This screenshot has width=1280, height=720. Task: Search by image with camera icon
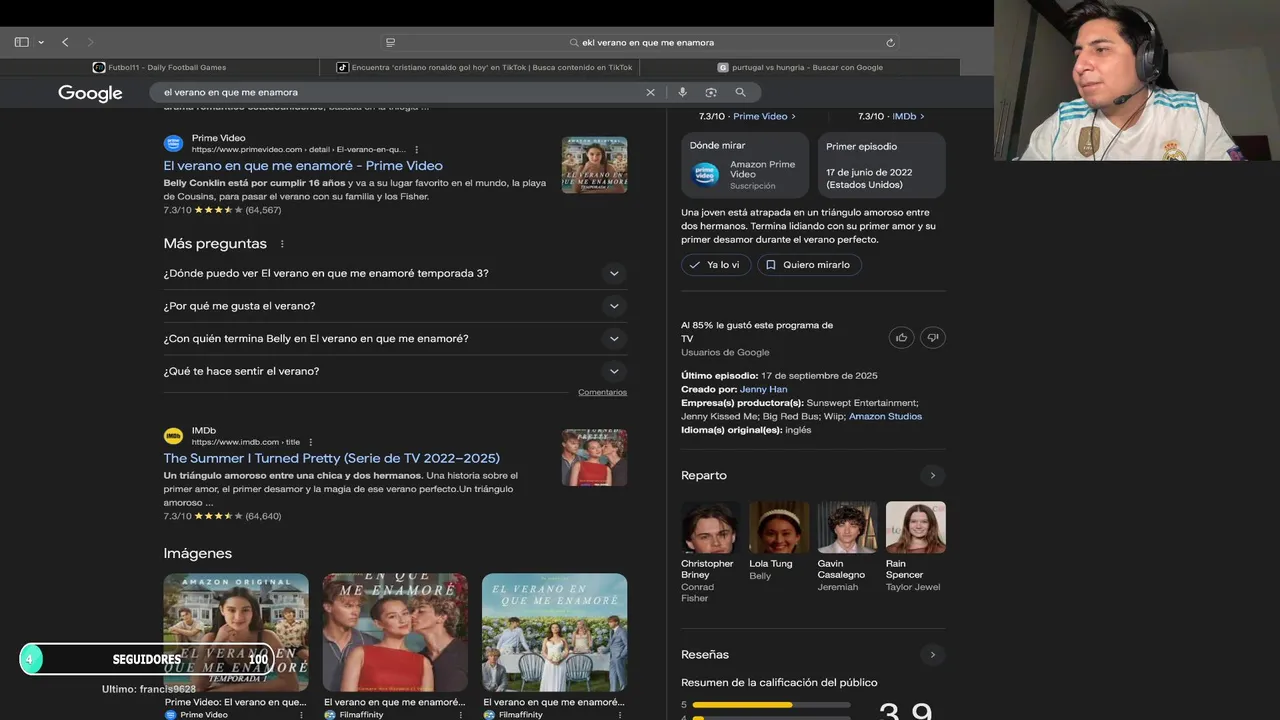click(x=711, y=92)
